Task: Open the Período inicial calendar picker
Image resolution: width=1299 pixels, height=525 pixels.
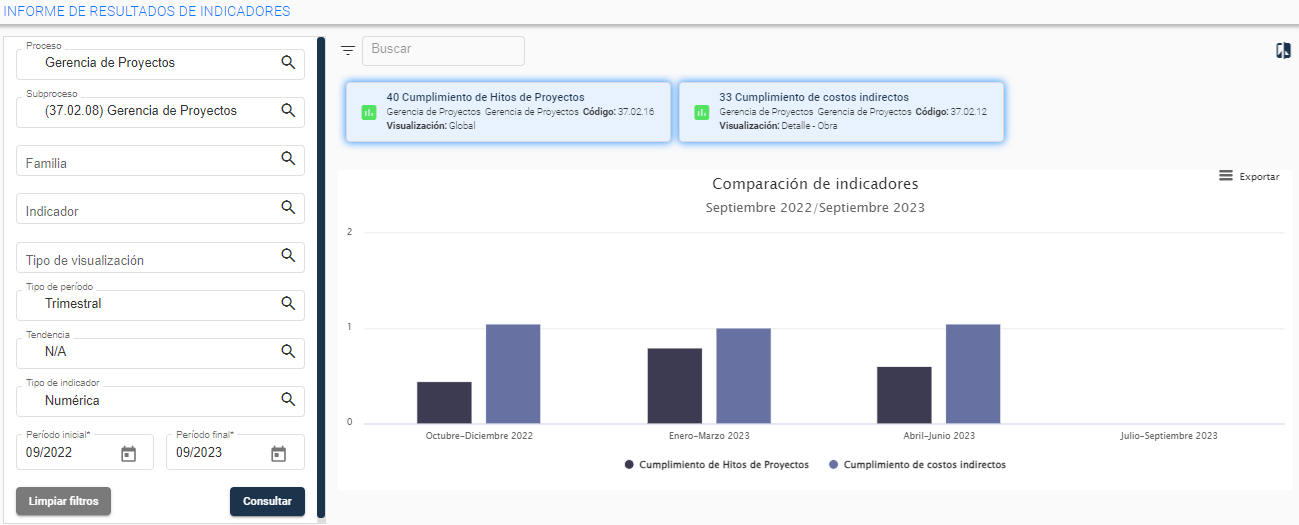Action: point(128,454)
